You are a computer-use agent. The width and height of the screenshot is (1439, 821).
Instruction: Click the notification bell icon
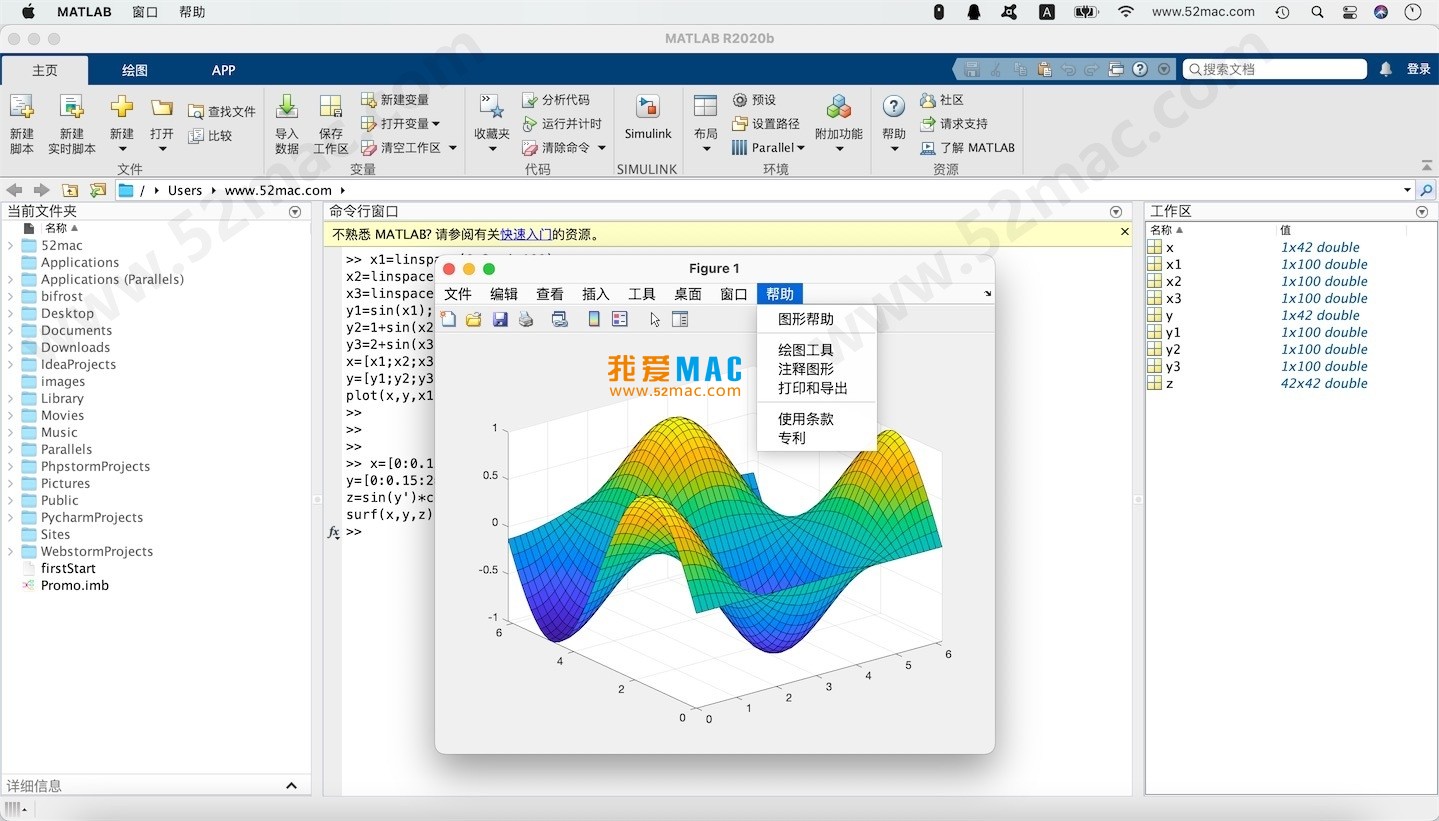[x=1386, y=69]
